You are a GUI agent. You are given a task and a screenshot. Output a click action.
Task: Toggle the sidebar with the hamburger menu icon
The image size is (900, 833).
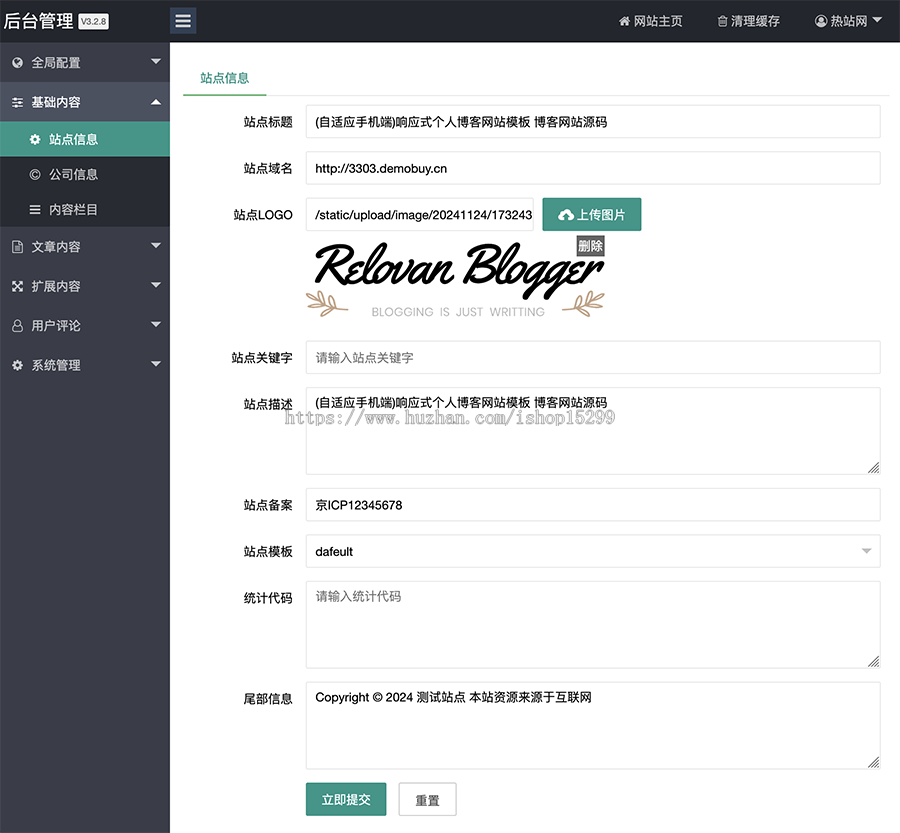coord(183,21)
